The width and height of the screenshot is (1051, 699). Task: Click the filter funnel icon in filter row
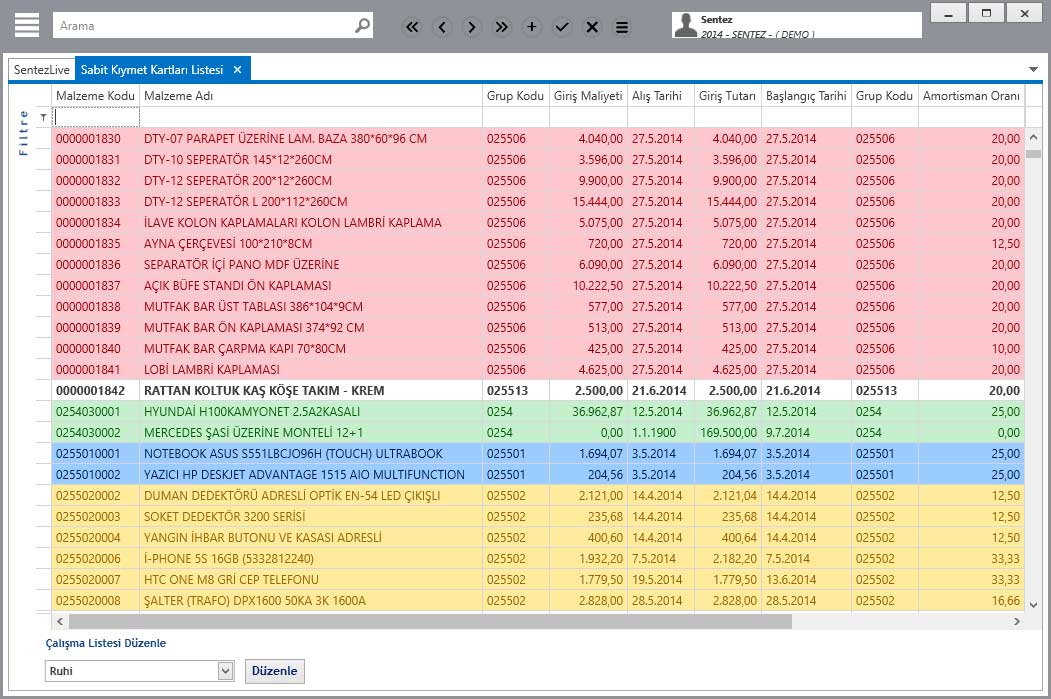coord(44,118)
